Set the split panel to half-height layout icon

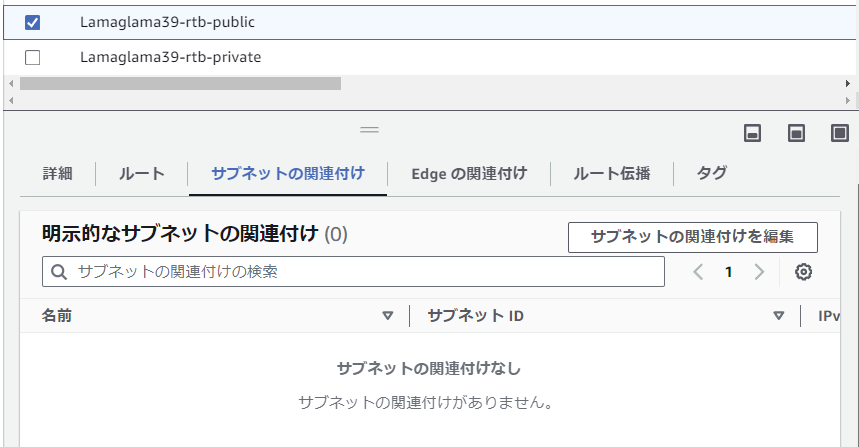(x=796, y=133)
